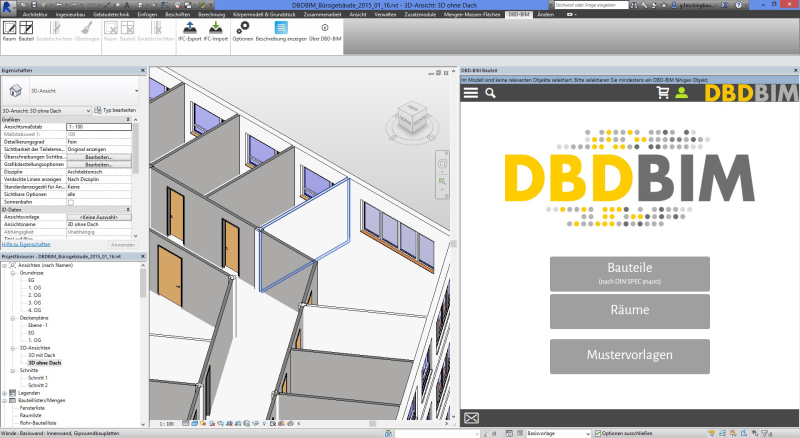Open the Verwalten ribbon tab
Image resolution: width=800 pixels, height=438 pixels.
tap(385, 15)
